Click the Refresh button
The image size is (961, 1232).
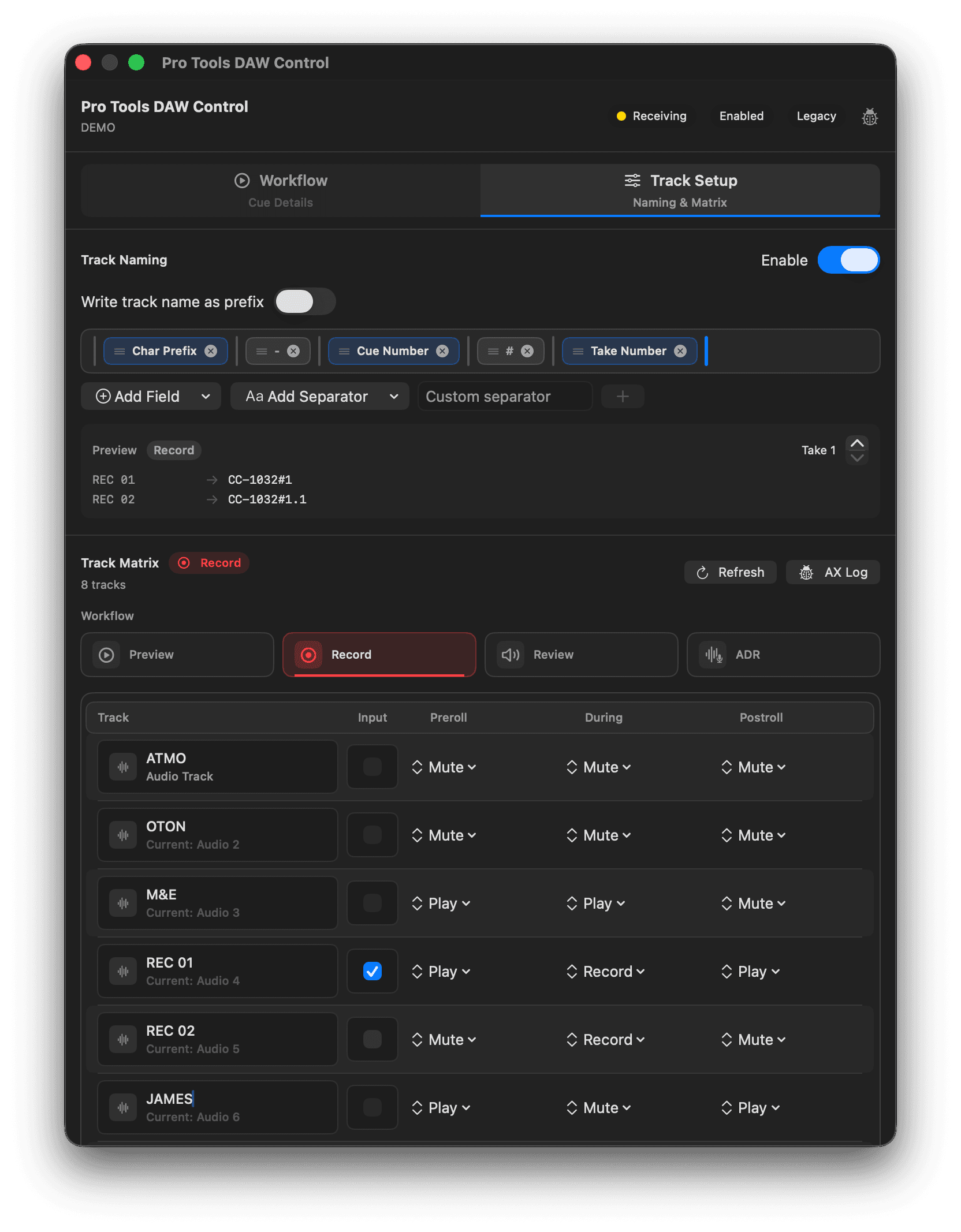point(731,572)
